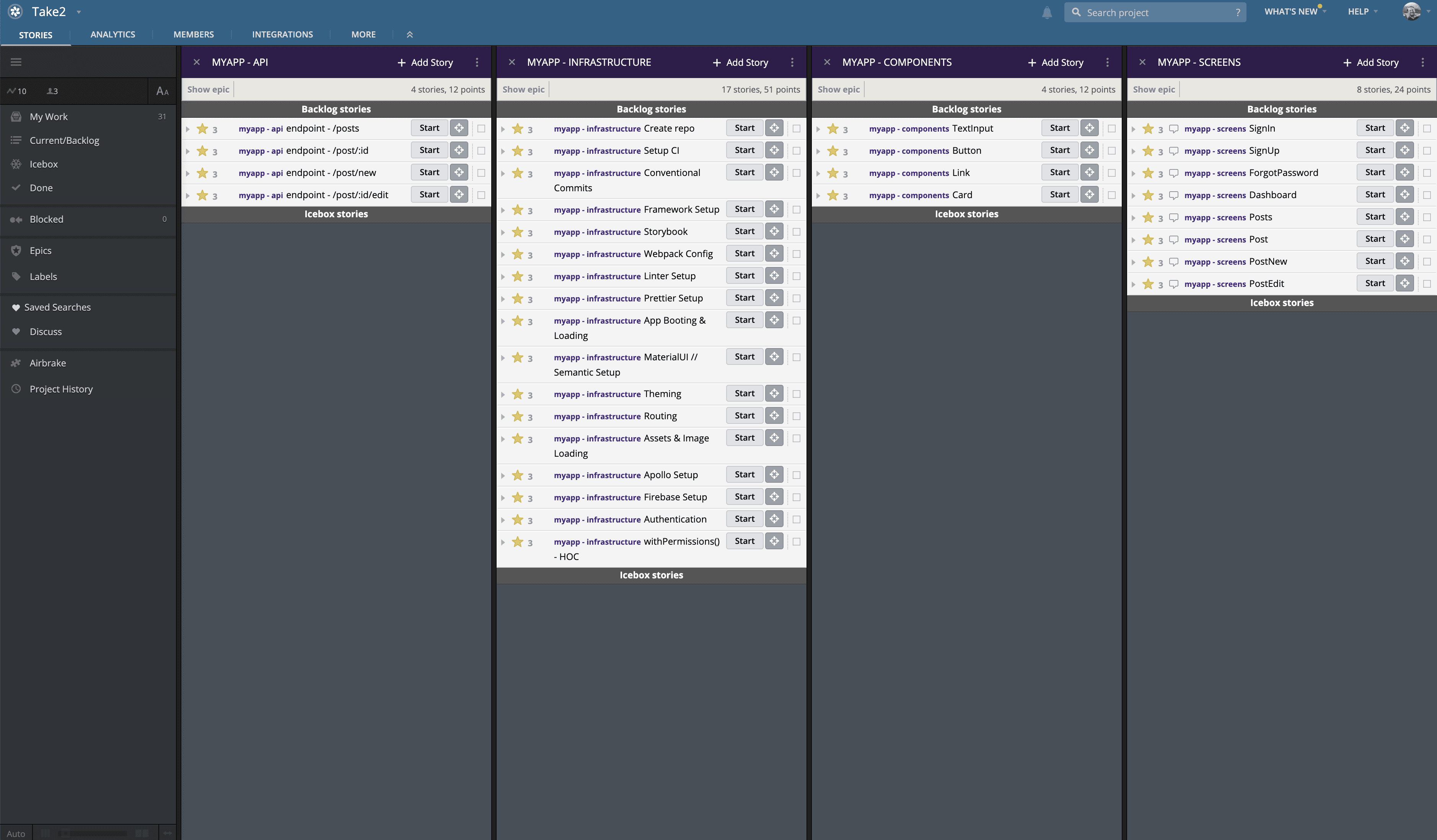This screenshot has width=1437, height=840.
Task: Click the user avatar in the header
Action: tap(1411, 11)
